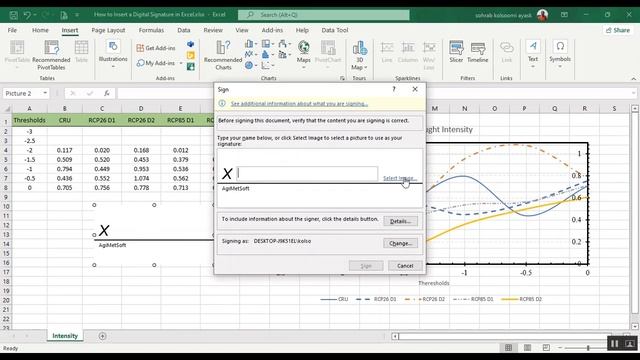Switch to Normal view in status bar
This screenshot has width=640, height=360.
508,348
